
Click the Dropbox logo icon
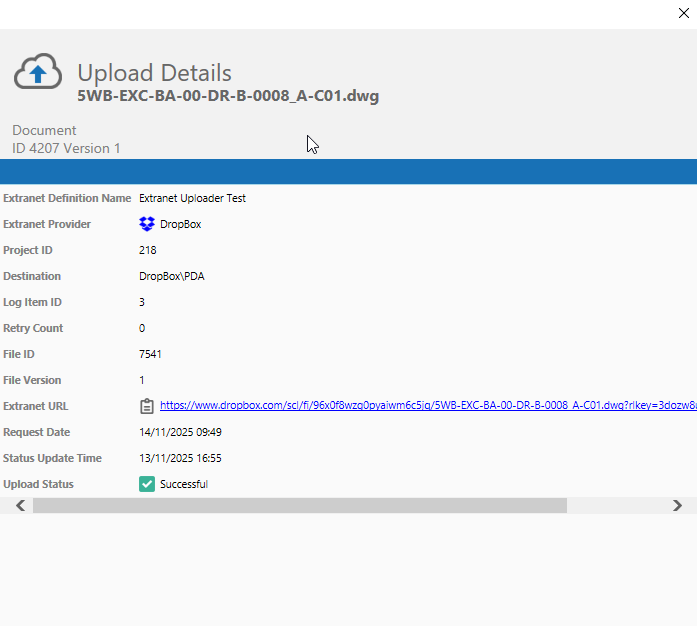tap(147, 224)
